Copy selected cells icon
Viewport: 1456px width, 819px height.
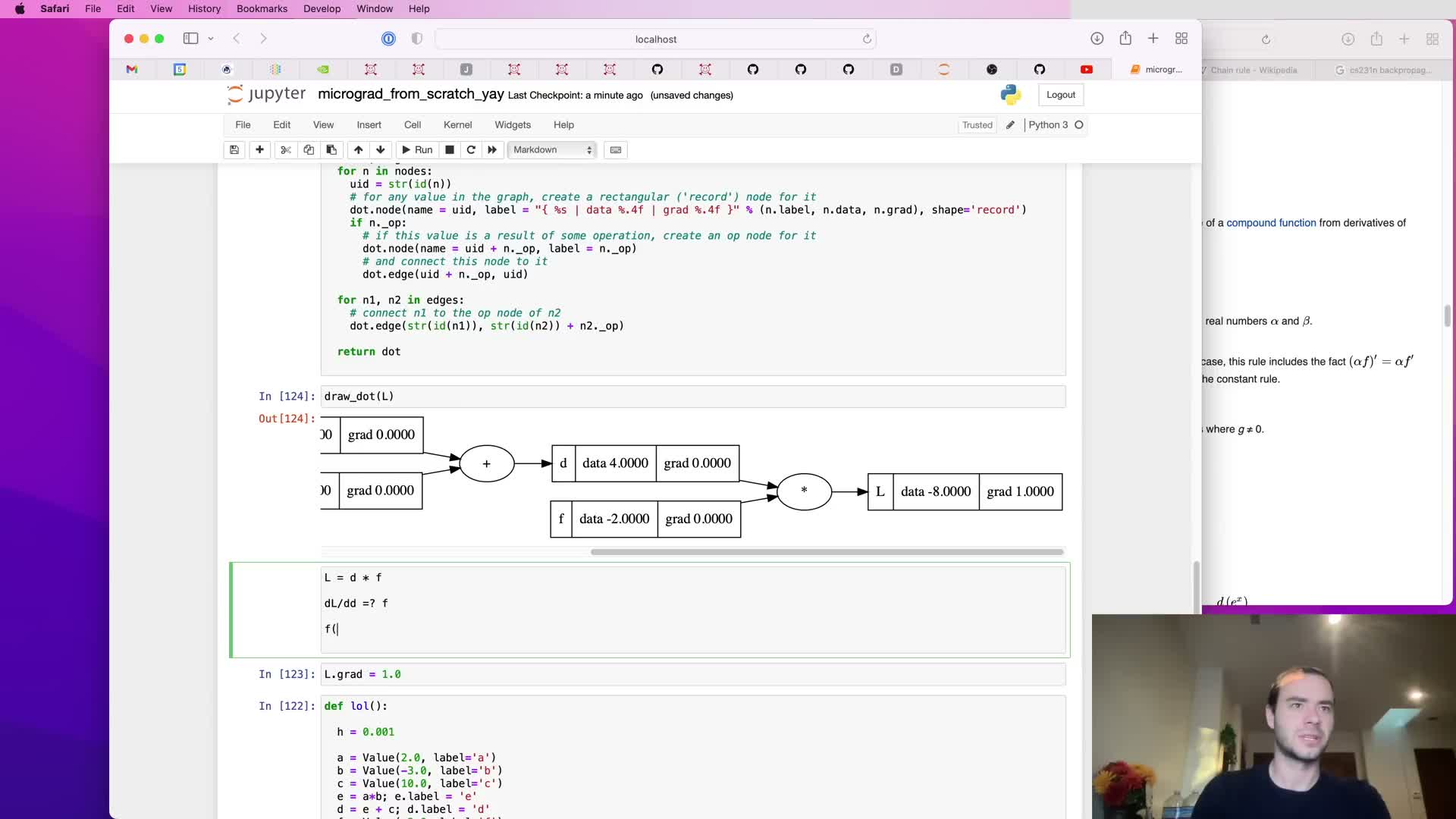pos(309,150)
